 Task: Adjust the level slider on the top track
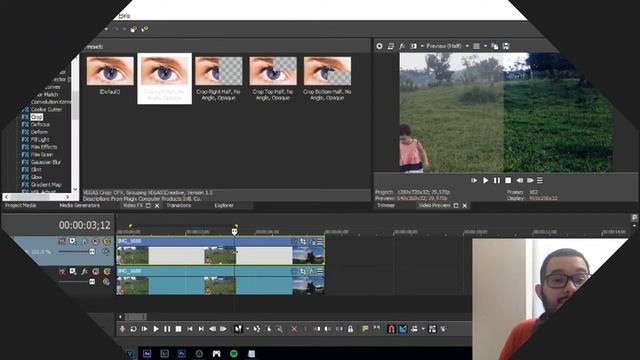tap(92, 252)
